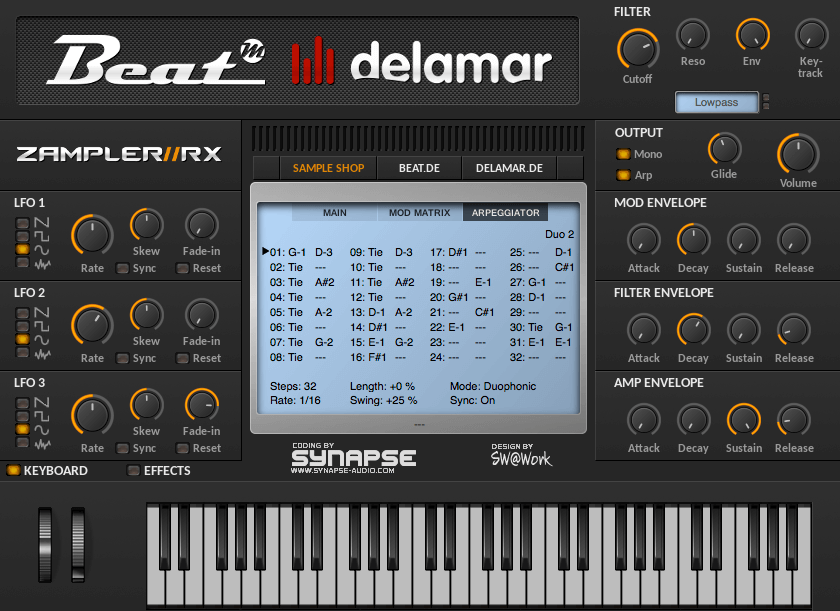The image size is (840, 611).
Task: Select arpeggiator step 01: G-1
Action: pos(288,252)
